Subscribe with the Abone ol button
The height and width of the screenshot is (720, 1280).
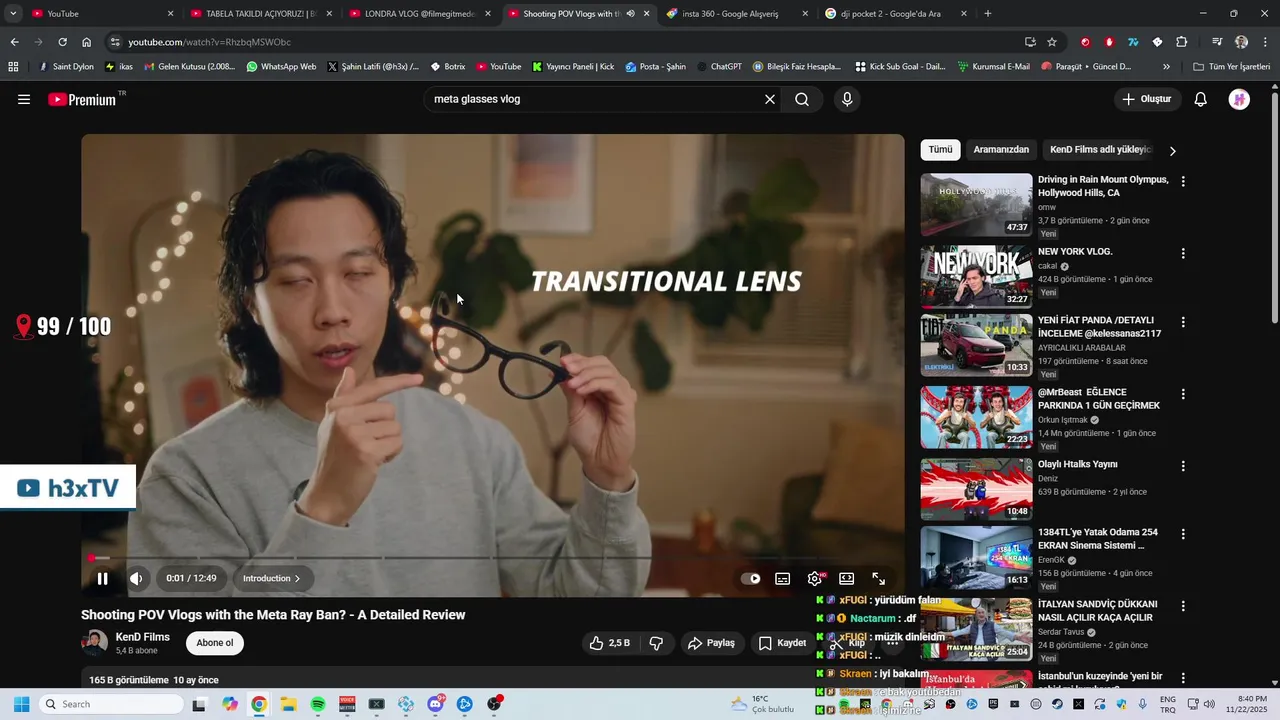[x=215, y=643]
